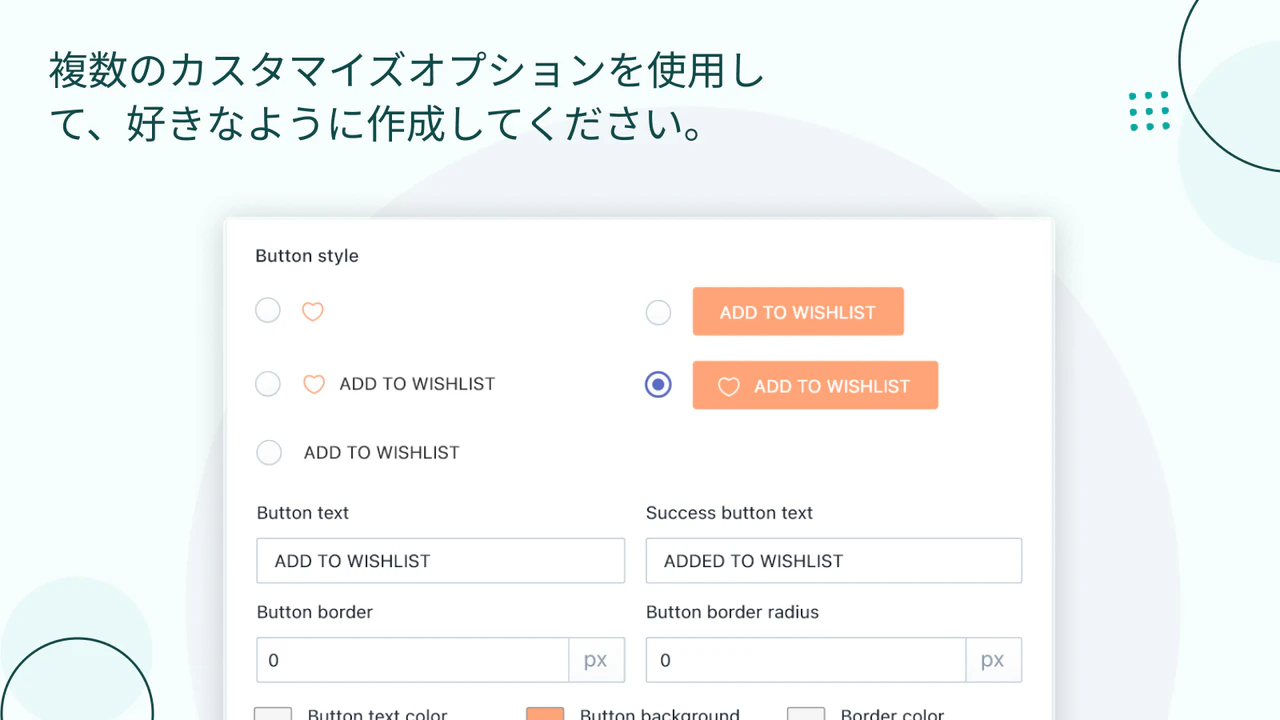
Task: Click plain ADD TO WISHLIST style label text
Action: point(382,453)
